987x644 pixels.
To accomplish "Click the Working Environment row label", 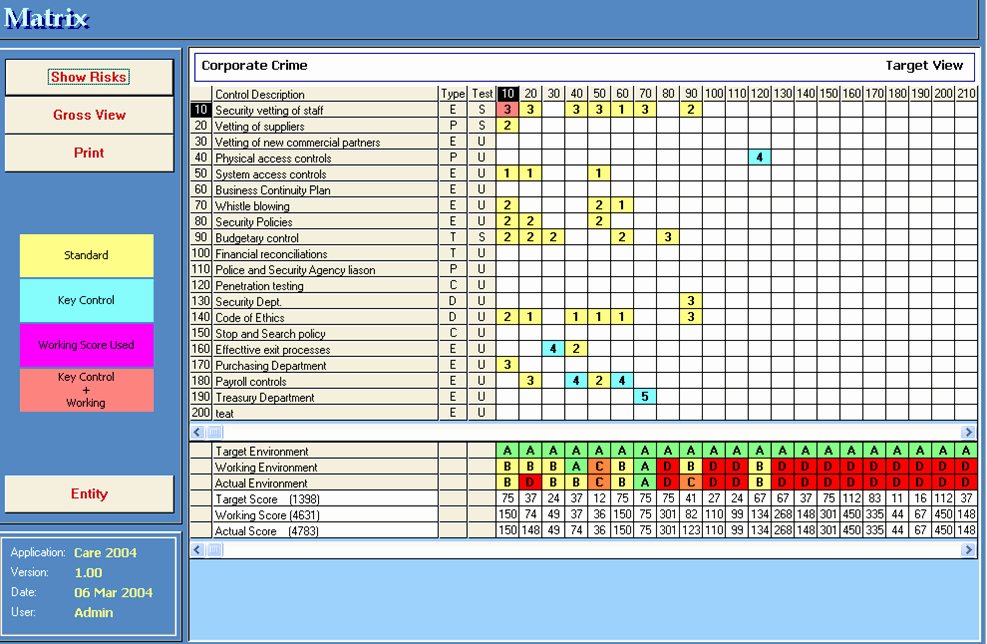I will pyautogui.click(x=325, y=467).
